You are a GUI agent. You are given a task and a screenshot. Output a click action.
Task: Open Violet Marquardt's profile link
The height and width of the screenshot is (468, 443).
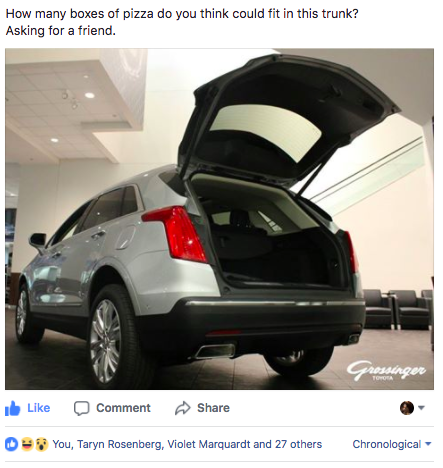209,444
